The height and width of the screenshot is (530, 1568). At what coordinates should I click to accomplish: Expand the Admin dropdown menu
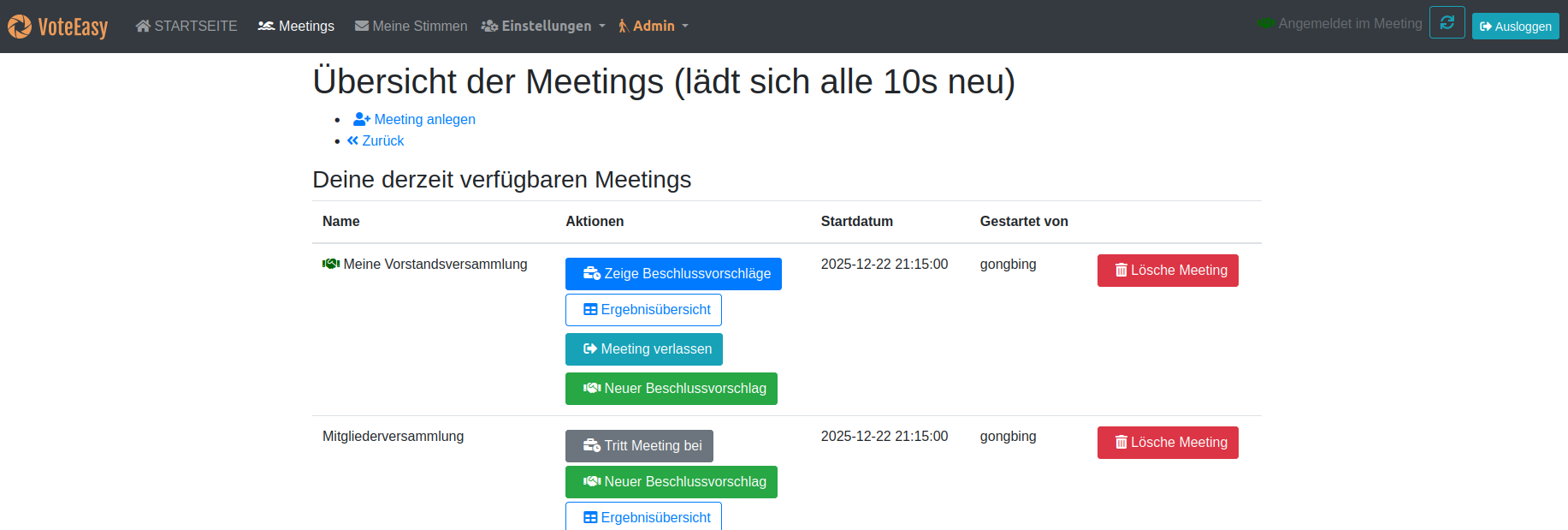pos(654,26)
